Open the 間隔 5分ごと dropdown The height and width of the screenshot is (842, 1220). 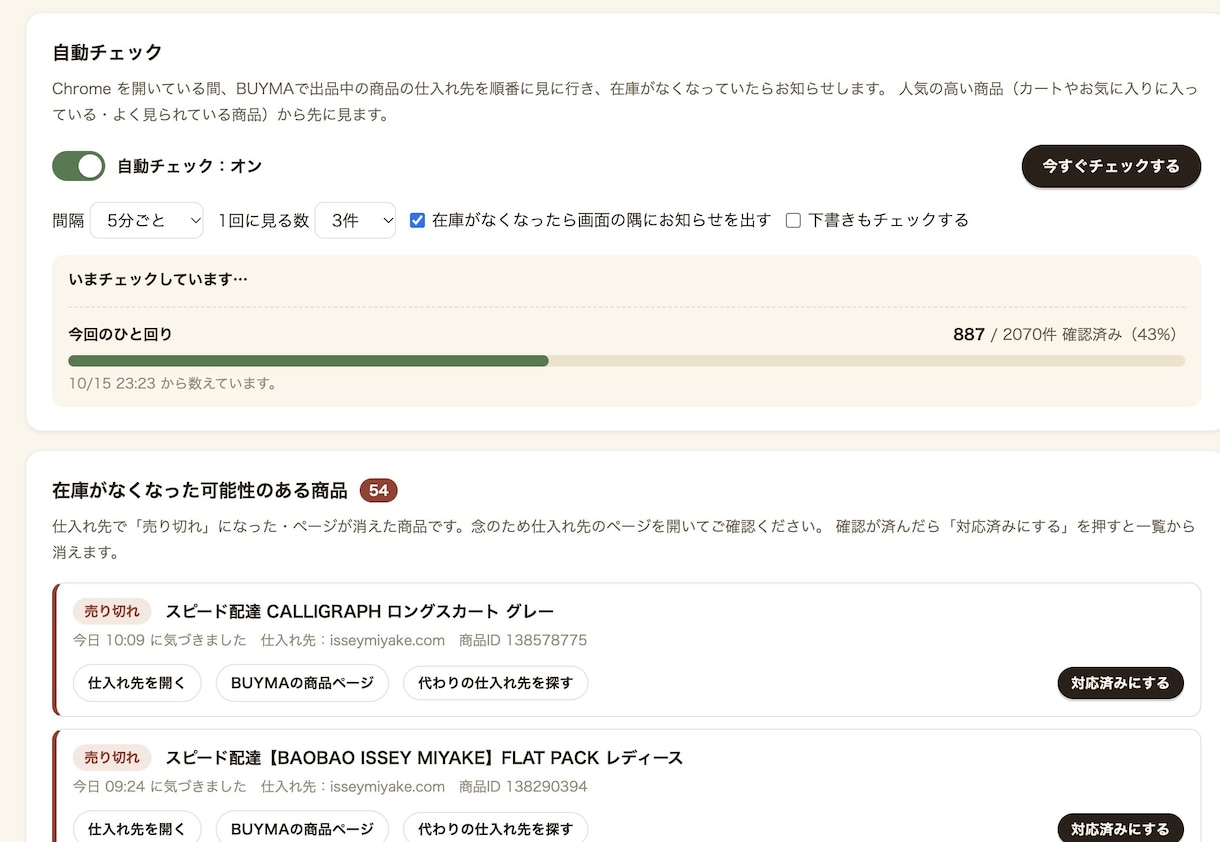pos(147,221)
